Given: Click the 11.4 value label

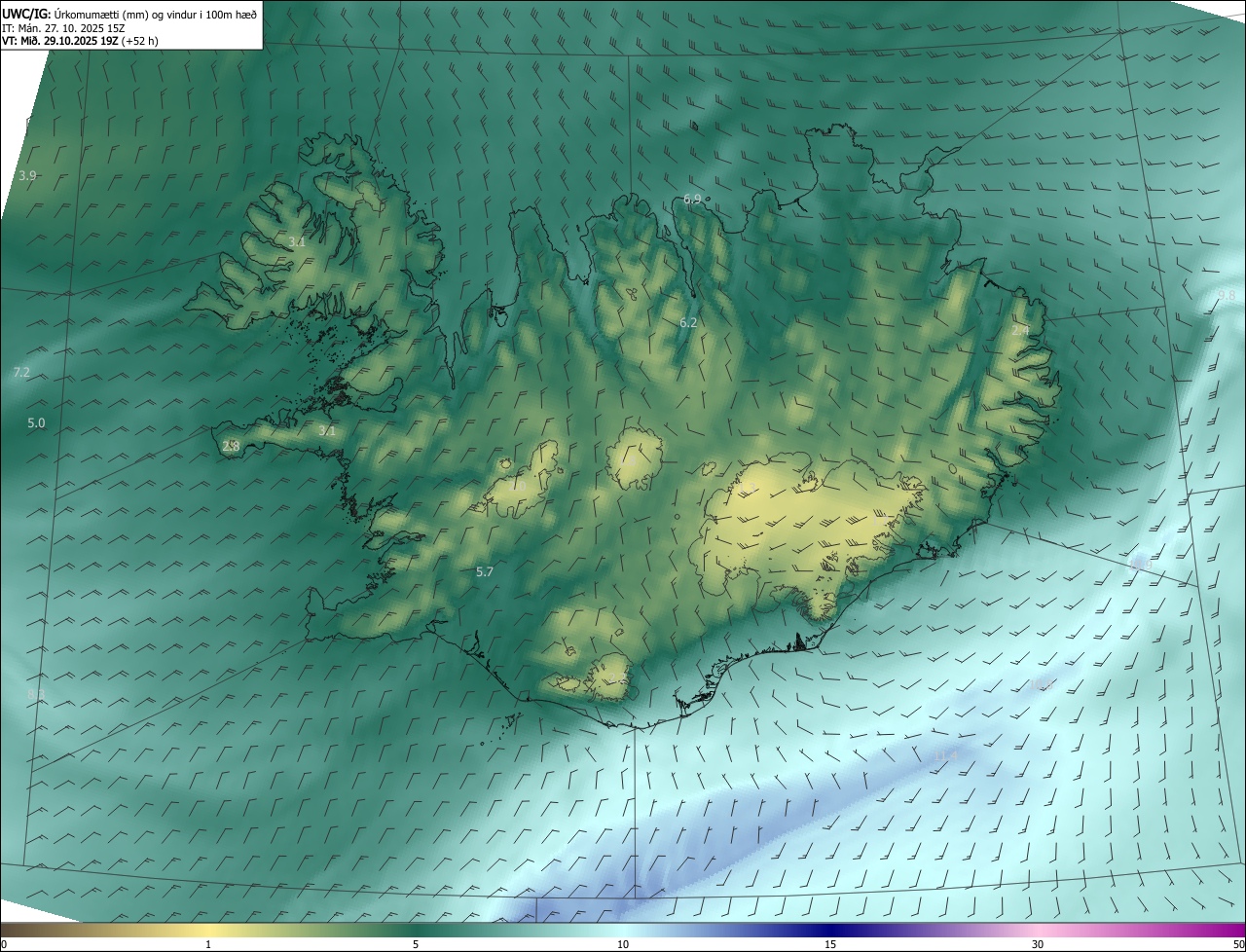Looking at the screenshot, I should [x=946, y=754].
